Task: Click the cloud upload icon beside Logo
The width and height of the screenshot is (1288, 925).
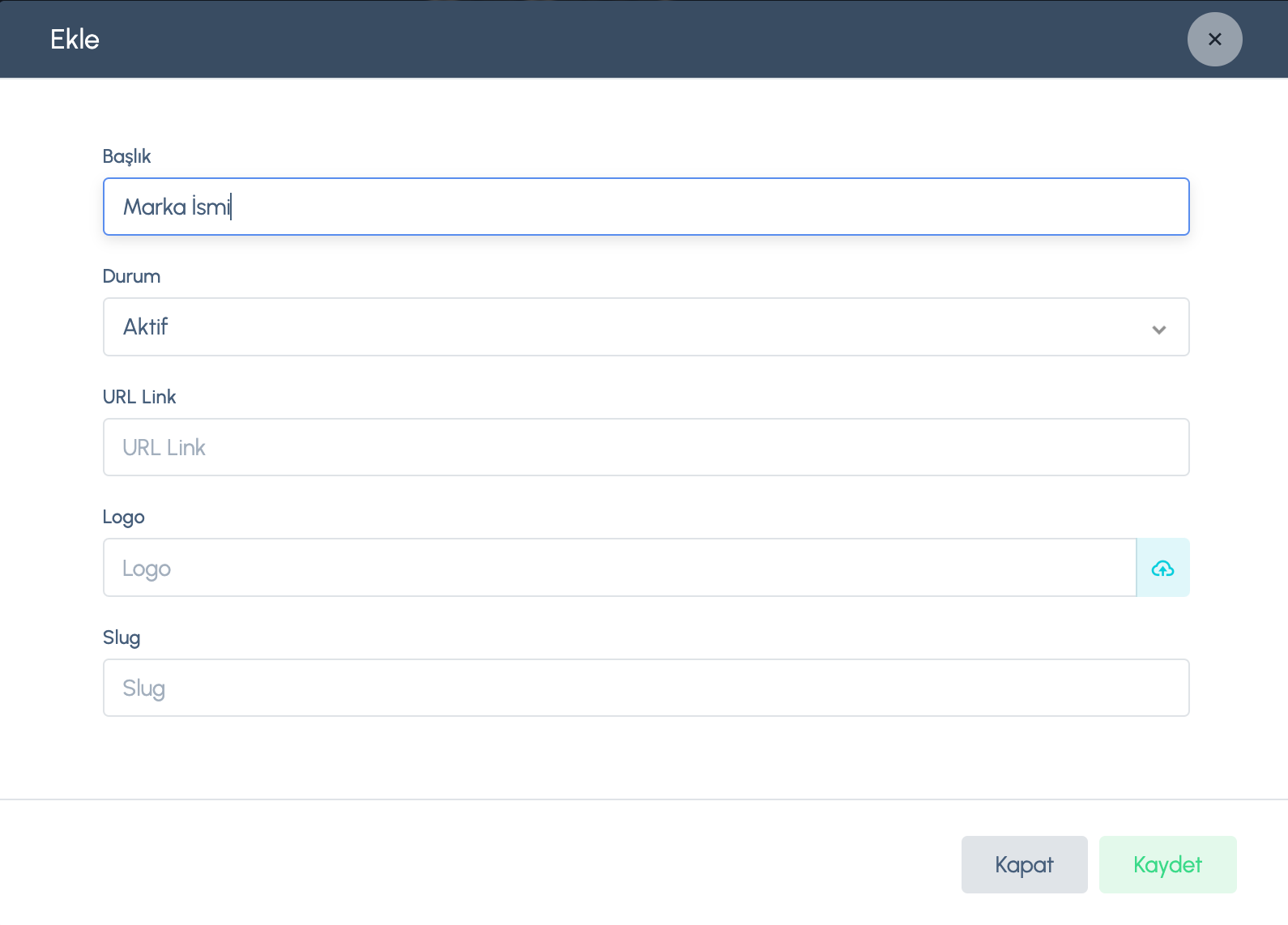Action: coord(1162,568)
